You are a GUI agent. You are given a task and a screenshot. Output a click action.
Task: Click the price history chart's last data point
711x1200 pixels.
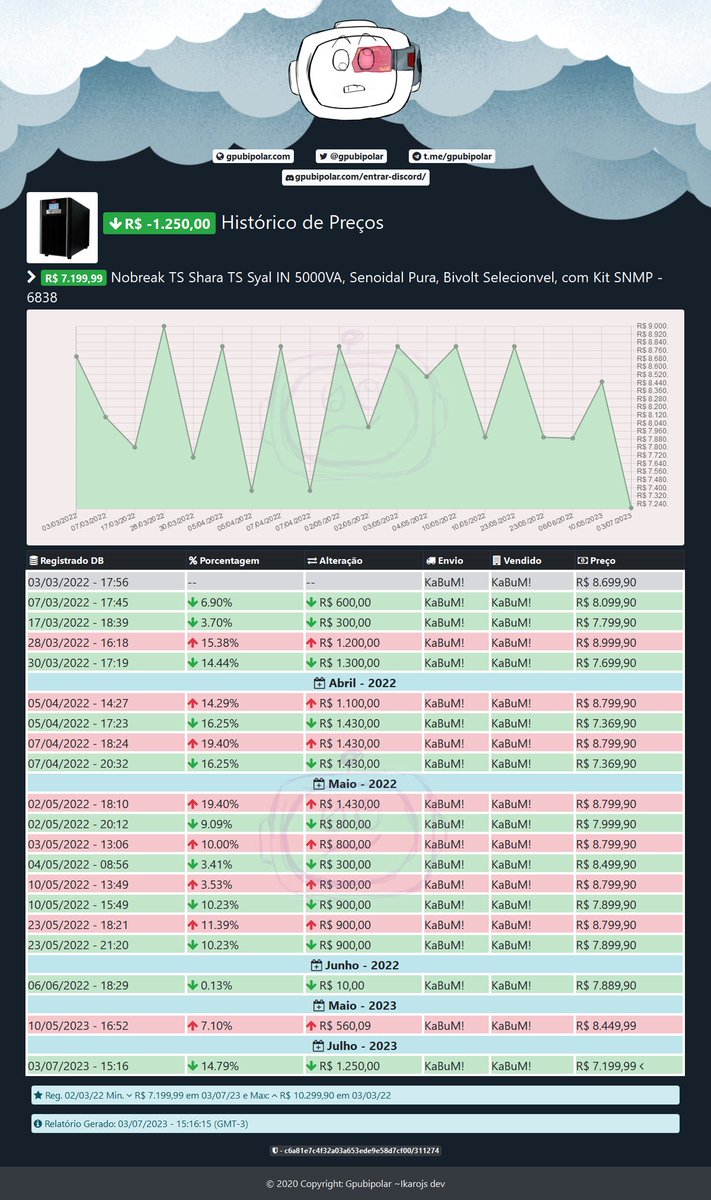click(631, 506)
